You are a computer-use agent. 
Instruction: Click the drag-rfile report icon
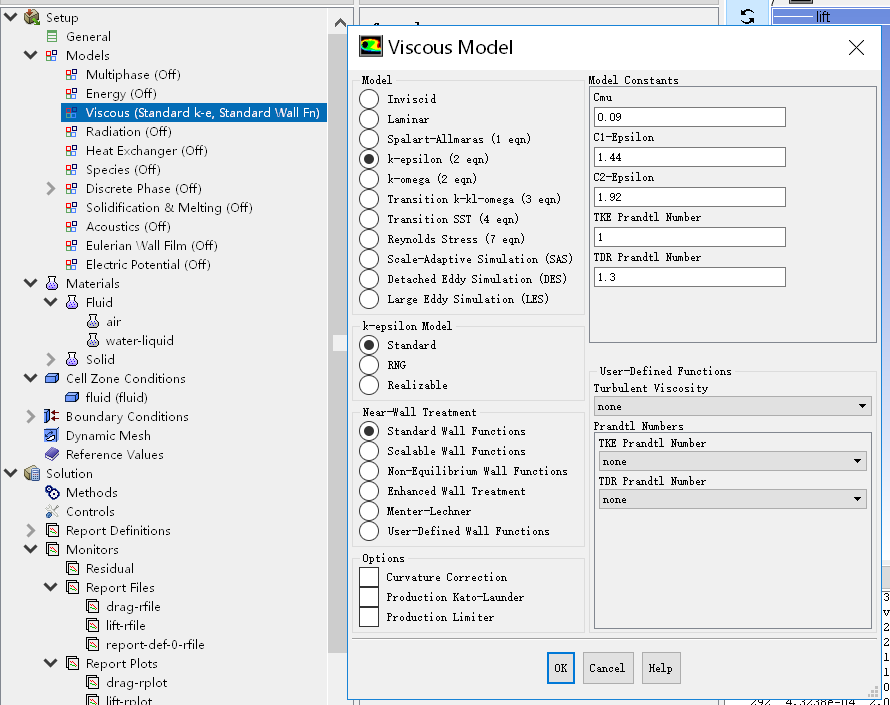tap(93, 606)
